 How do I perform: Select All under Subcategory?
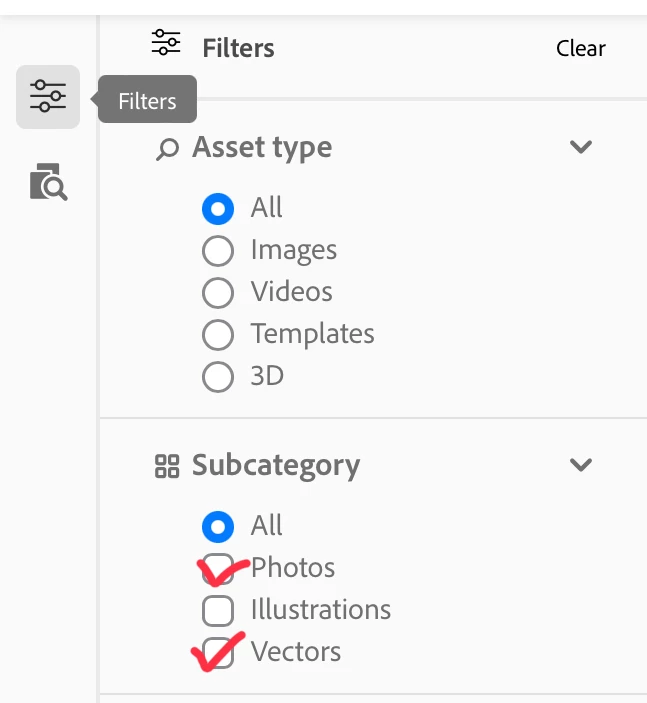(218, 527)
